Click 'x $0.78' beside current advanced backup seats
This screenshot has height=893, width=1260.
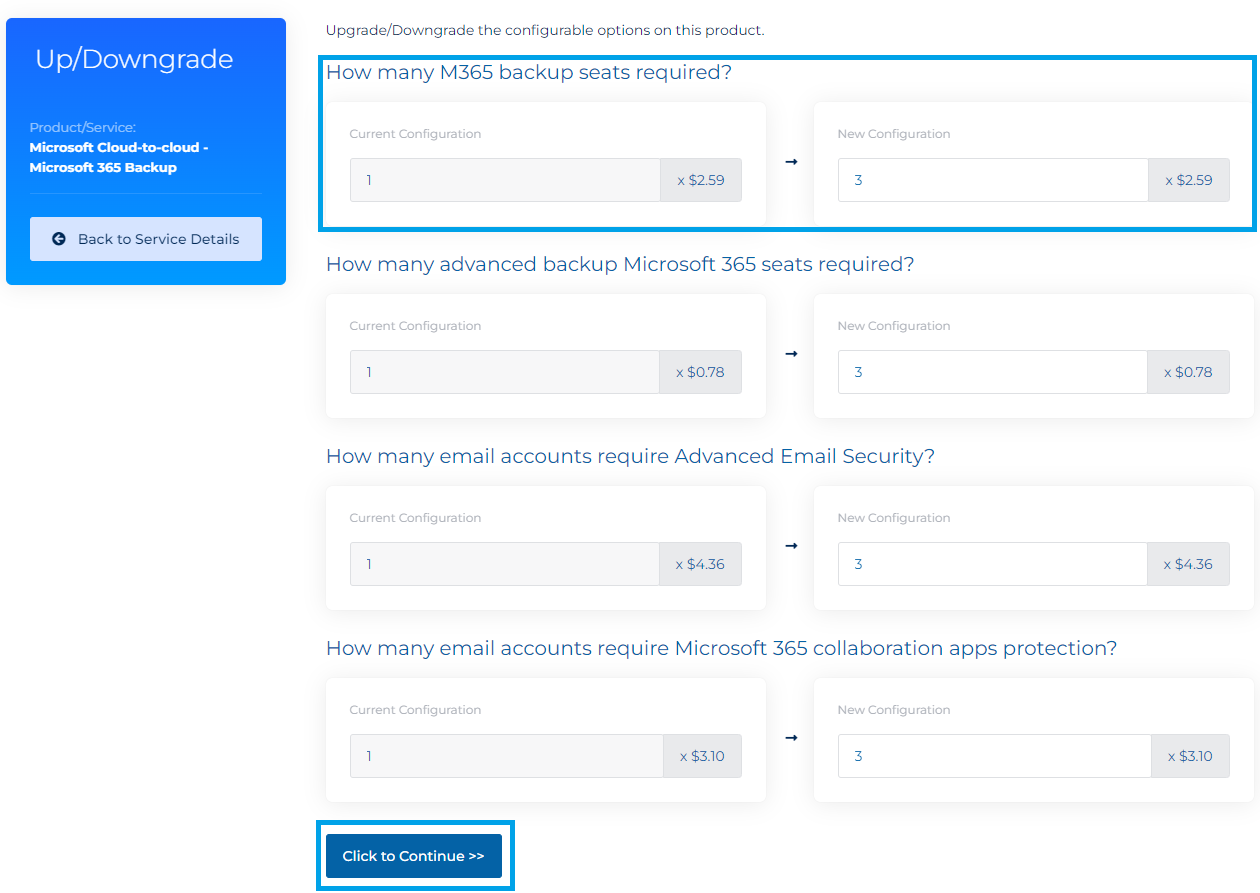(701, 372)
